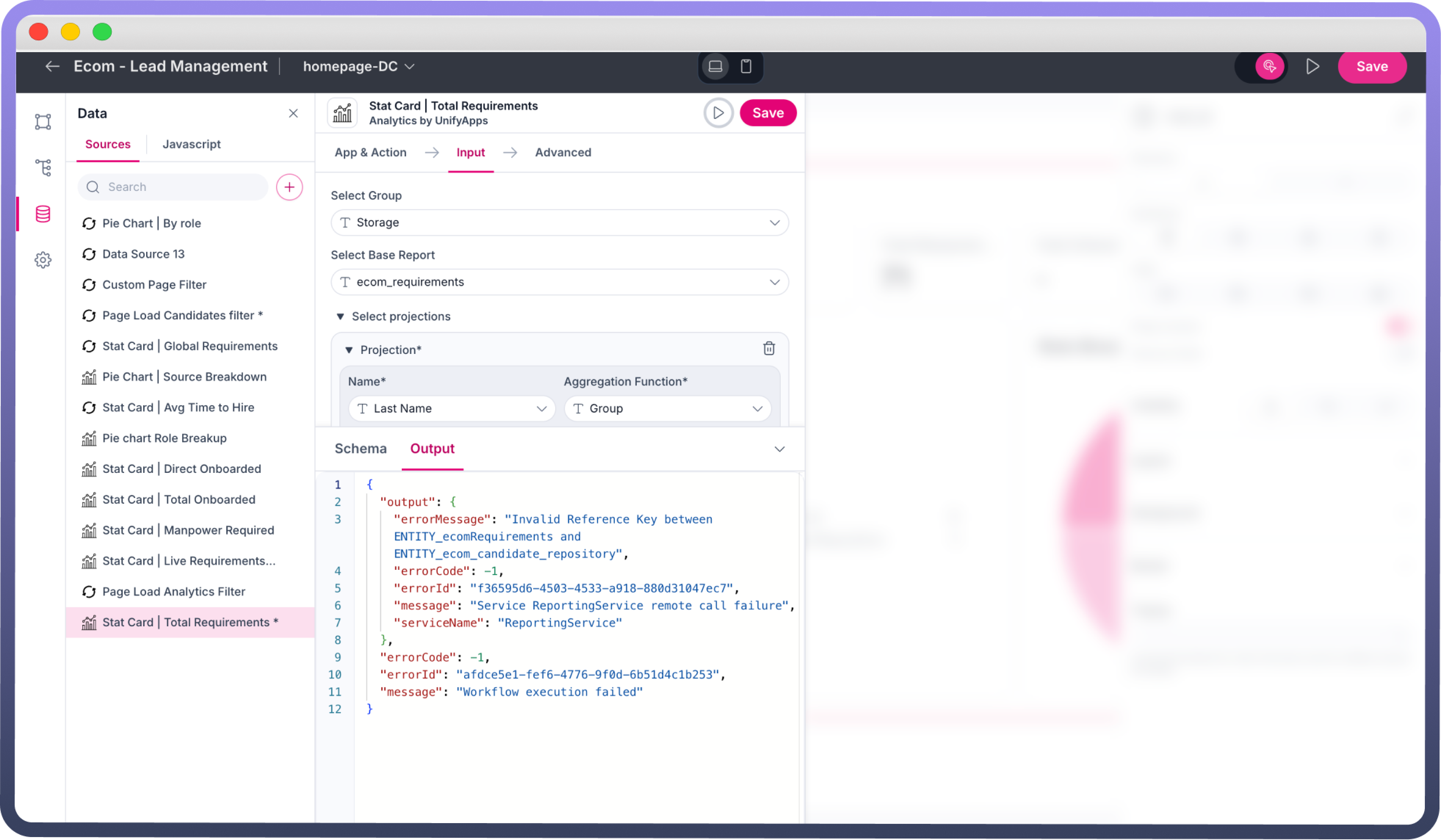Select Pie Chart Source Breakdown data source
The width and height of the screenshot is (1441, 840).
(184, 377)
